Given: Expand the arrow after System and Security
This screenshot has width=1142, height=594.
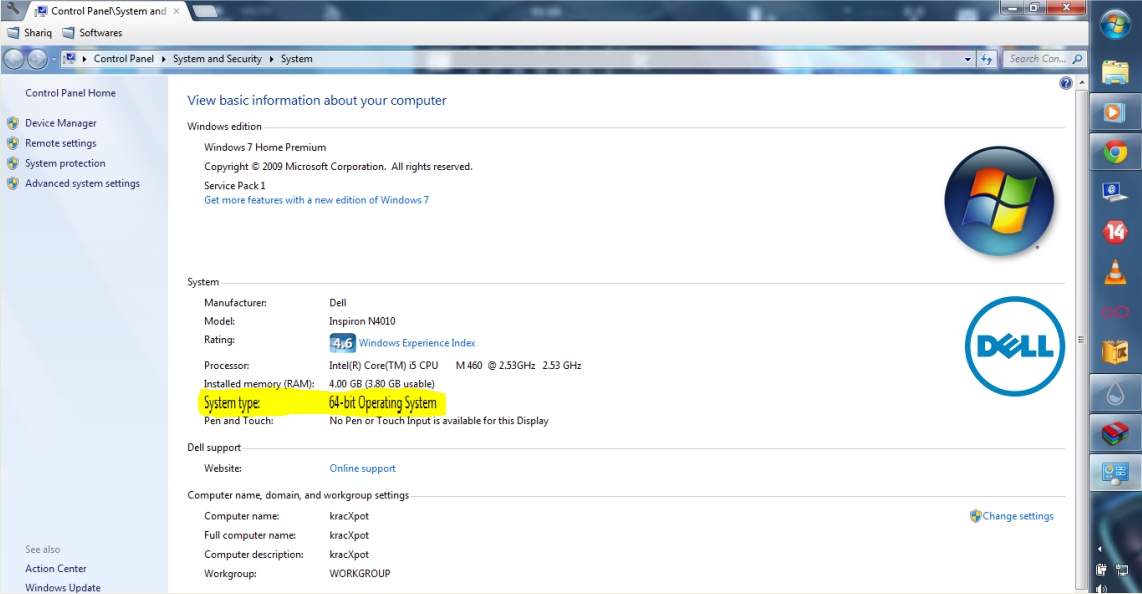Looking at the screenshot, I should coord(272,59).
